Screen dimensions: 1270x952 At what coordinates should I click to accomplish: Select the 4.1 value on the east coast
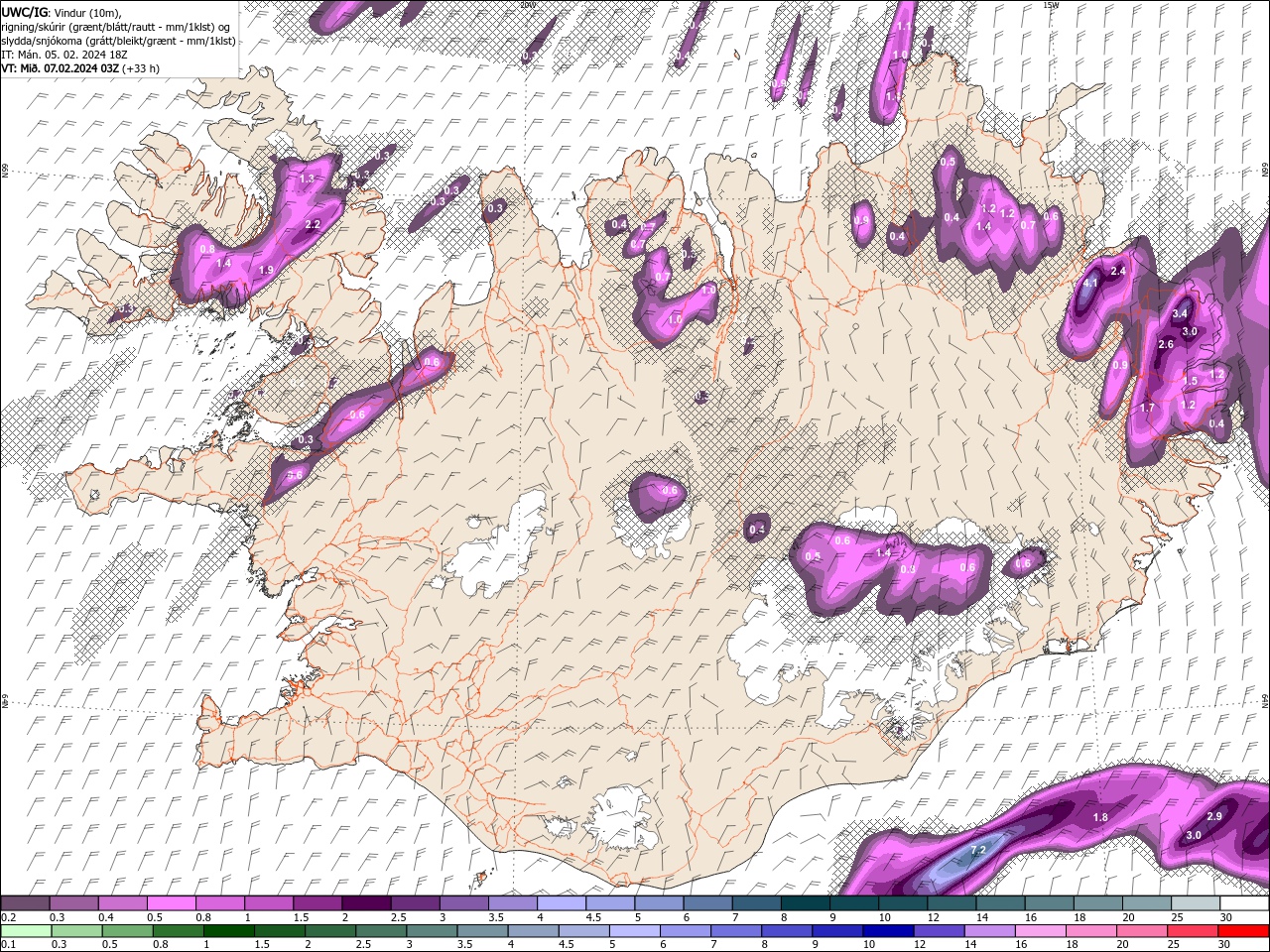1090,283
